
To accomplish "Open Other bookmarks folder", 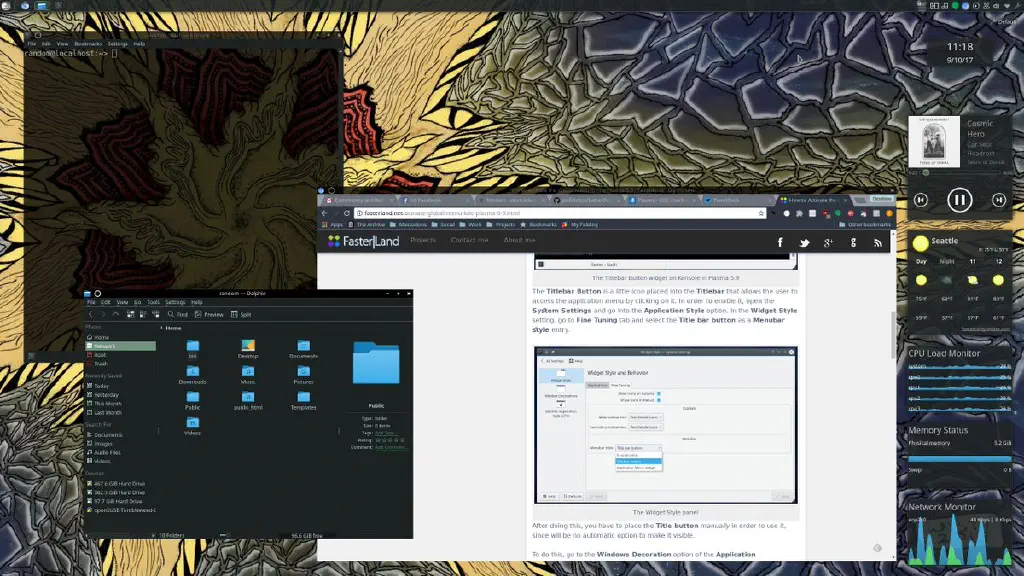I will pos(865,225).
